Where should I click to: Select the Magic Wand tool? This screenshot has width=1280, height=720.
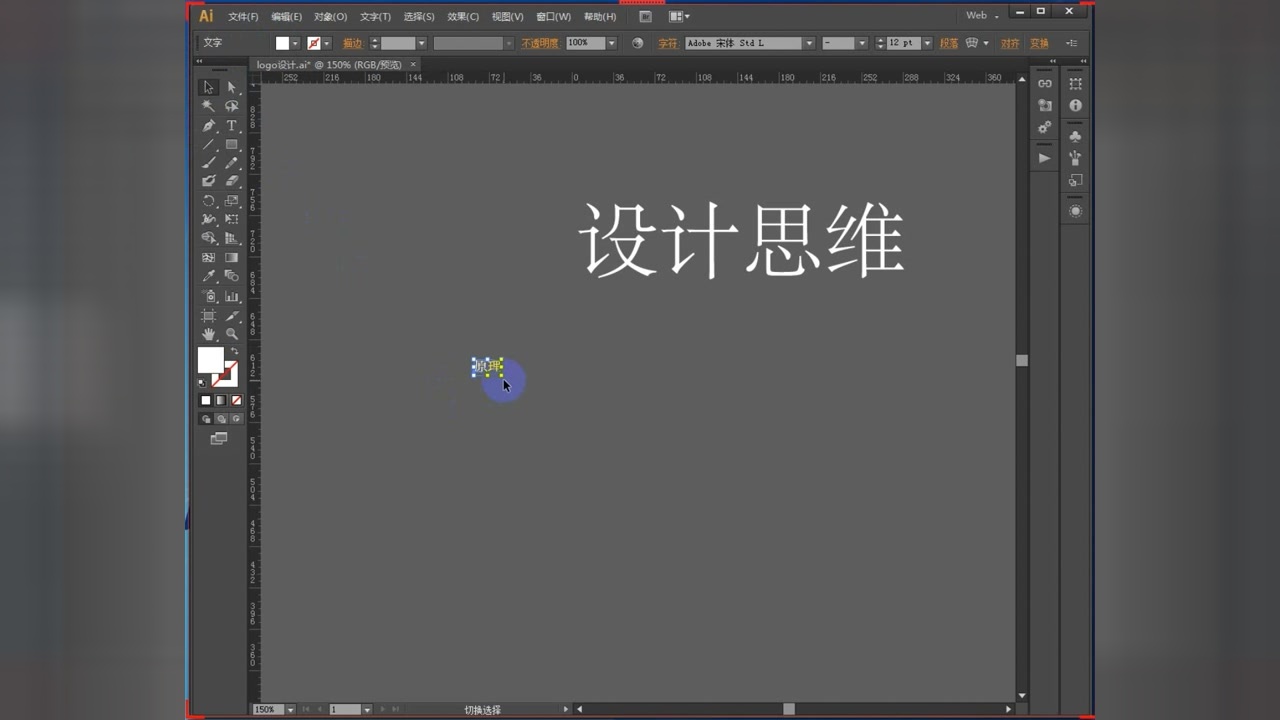click(x=209, y=106)
